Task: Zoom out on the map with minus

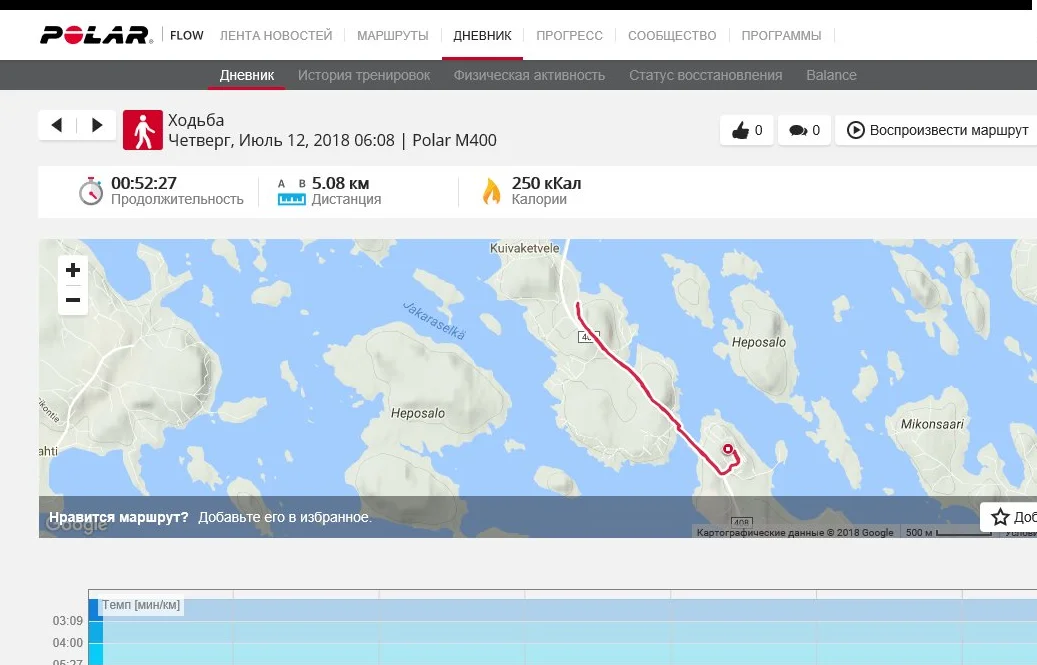Action: 73,300
